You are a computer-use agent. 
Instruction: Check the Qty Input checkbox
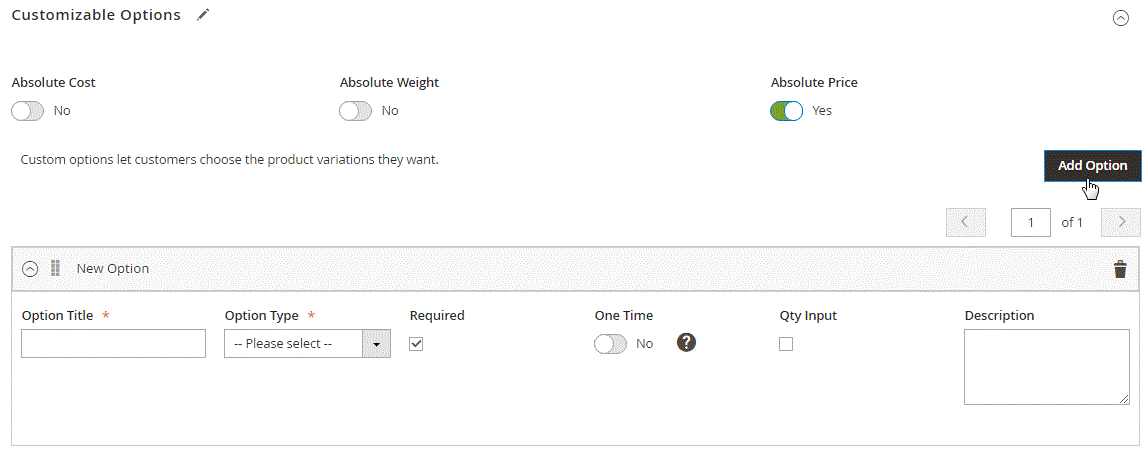[x=786, y=344]
